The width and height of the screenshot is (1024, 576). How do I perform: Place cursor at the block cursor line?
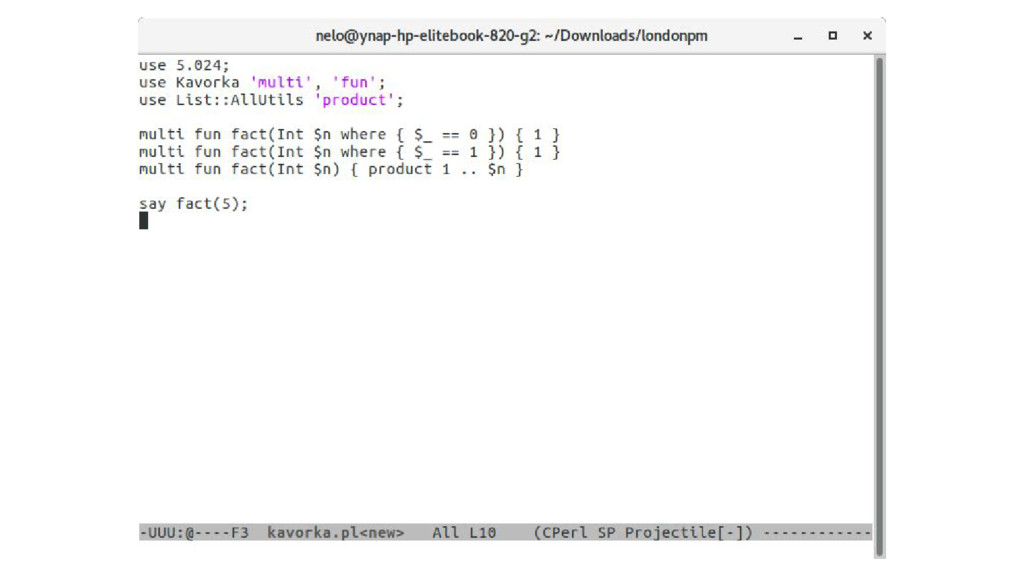coord(144,221)
